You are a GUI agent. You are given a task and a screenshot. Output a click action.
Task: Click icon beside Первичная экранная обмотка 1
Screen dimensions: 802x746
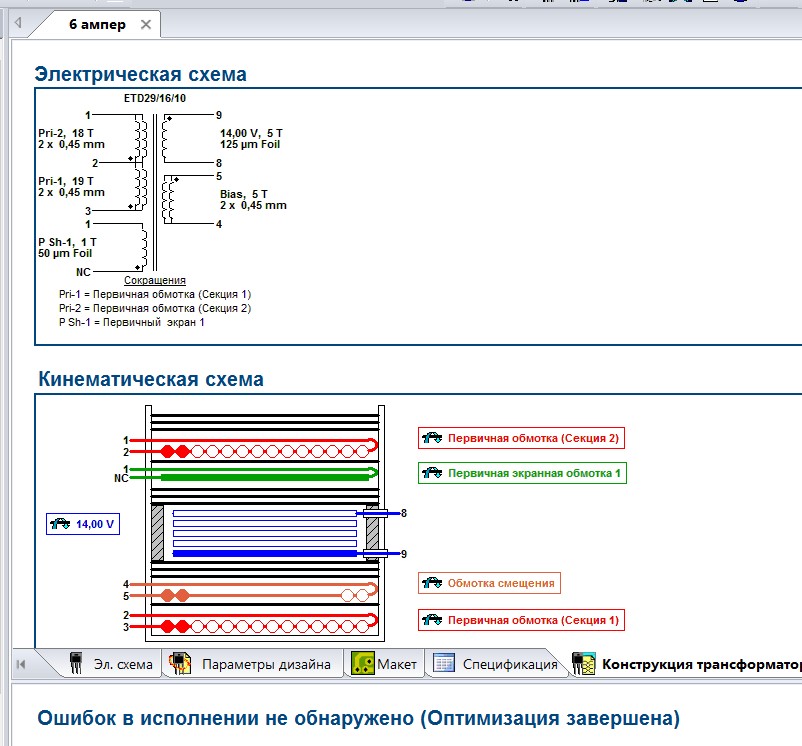pos(433,473)
